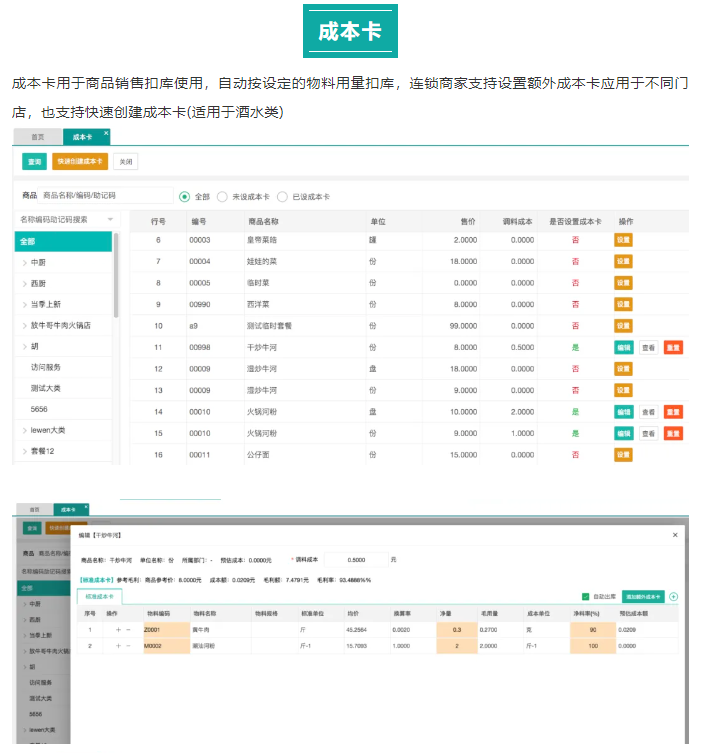Expand the 放牛哥牛肉火锅店 category arrow
The image size is (720, 753).
24,326
